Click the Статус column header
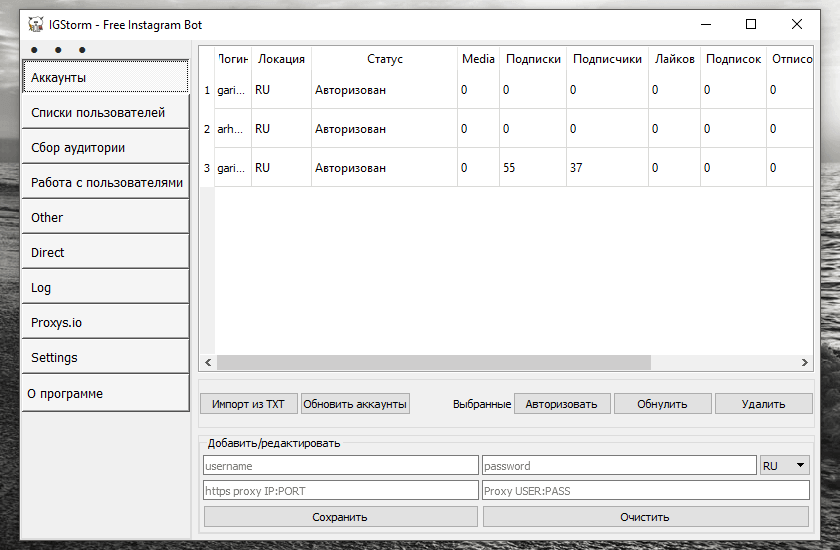 coord(384,59)
